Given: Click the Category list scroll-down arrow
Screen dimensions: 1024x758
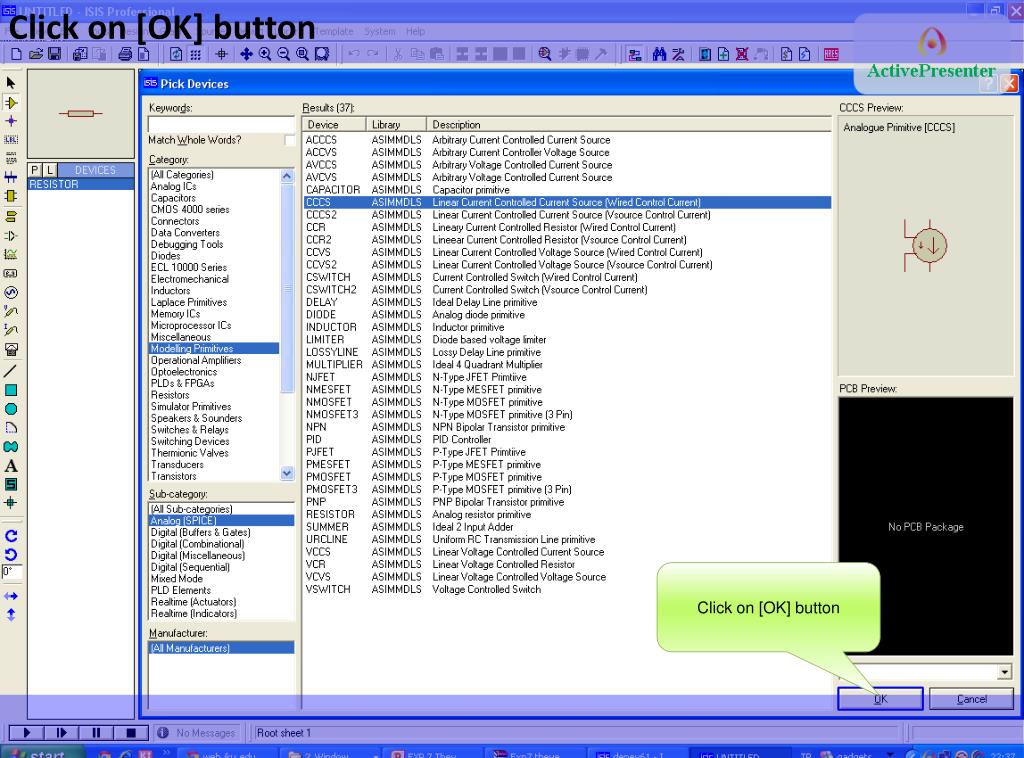Looking at the screenshot, I should pos(288,475).
